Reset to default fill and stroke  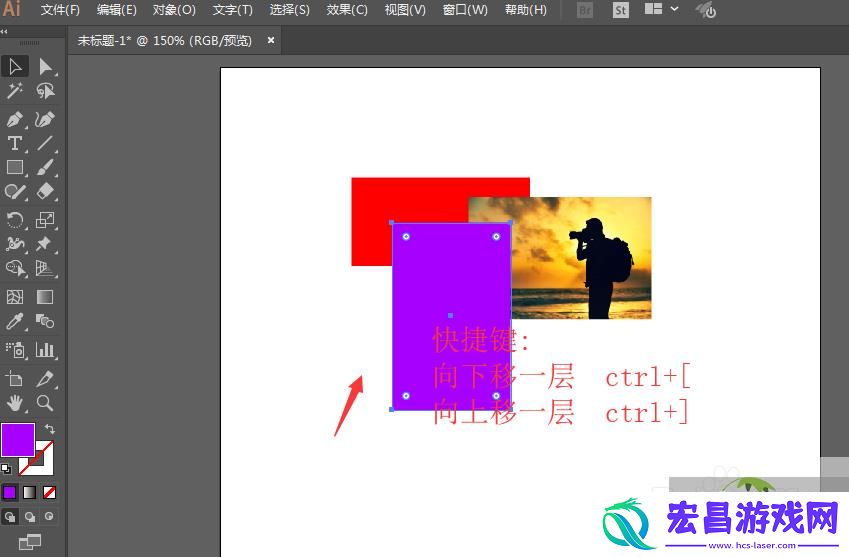pos(6,468)
